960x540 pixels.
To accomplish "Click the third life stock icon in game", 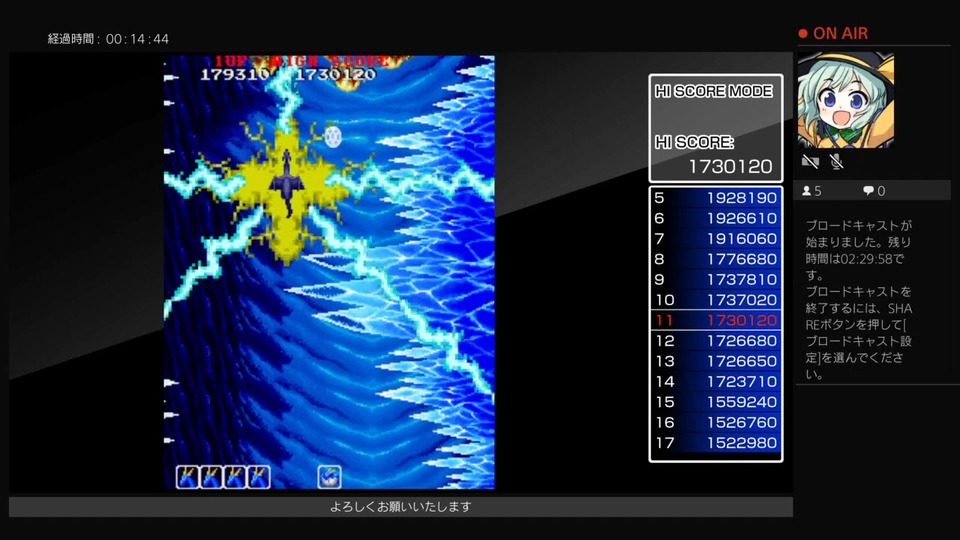I will pos(235,476).
